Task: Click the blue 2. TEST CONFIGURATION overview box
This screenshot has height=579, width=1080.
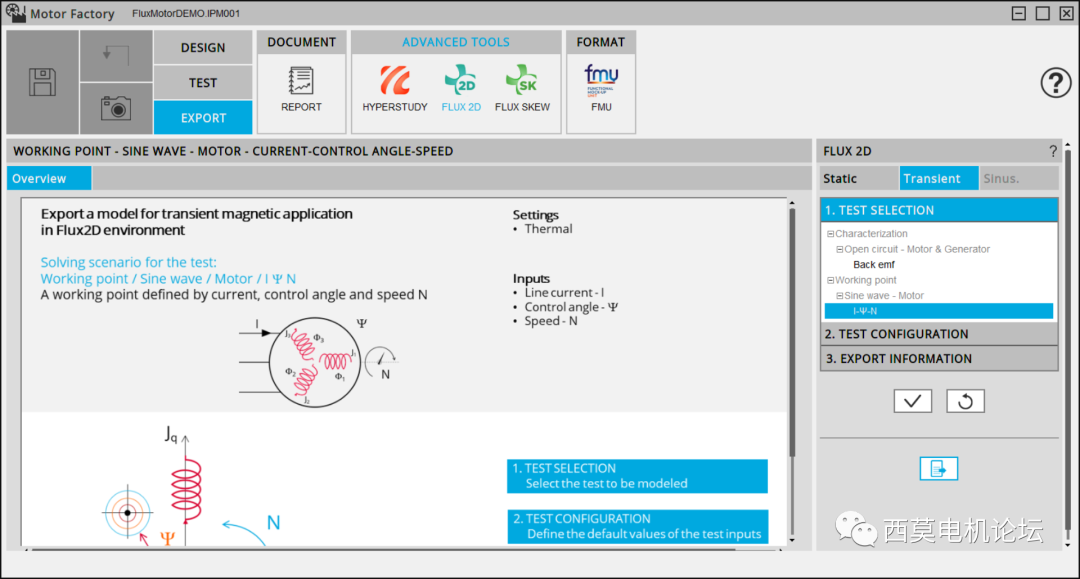Action: [637, 526]
